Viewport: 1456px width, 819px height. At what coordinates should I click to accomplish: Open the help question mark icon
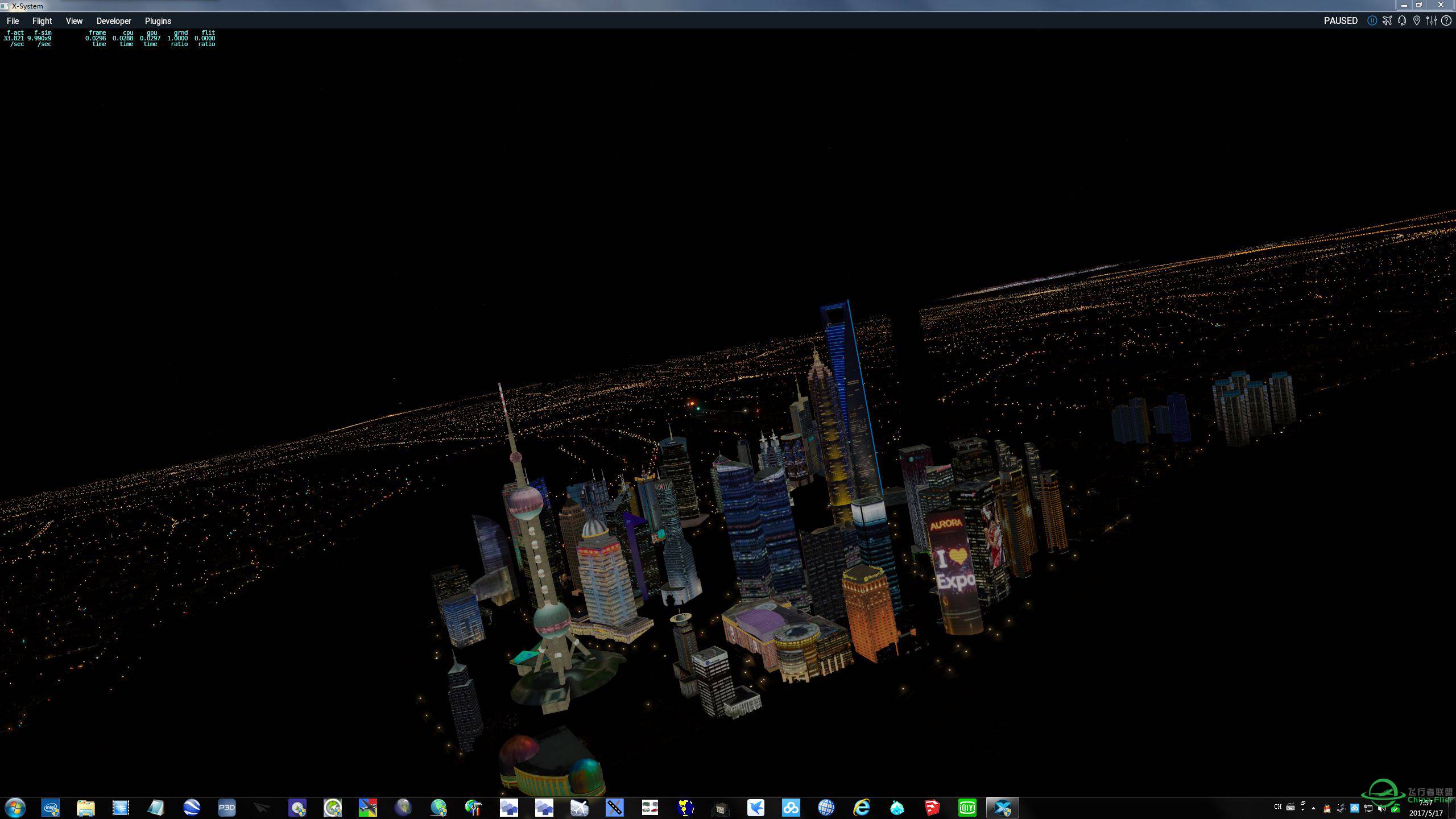click(x=1446, y=20)
